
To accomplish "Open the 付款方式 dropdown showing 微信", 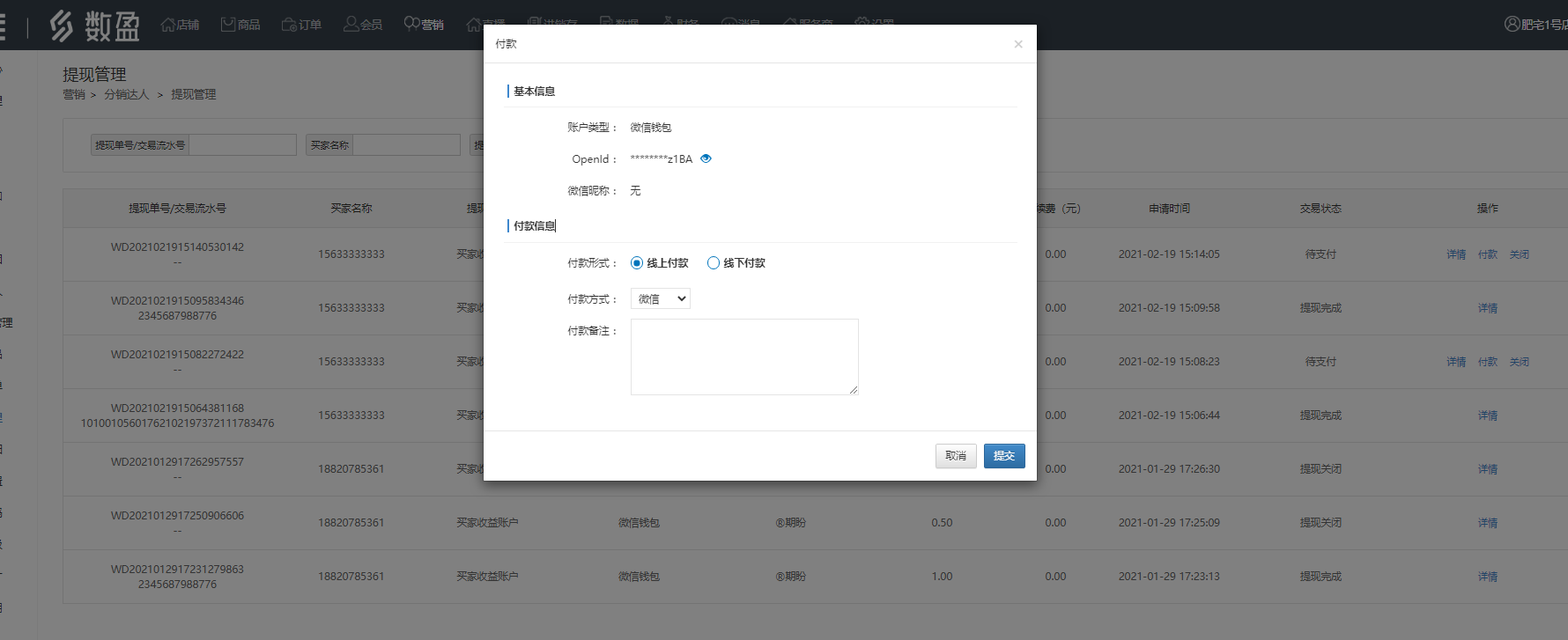I will click(660, 299).
